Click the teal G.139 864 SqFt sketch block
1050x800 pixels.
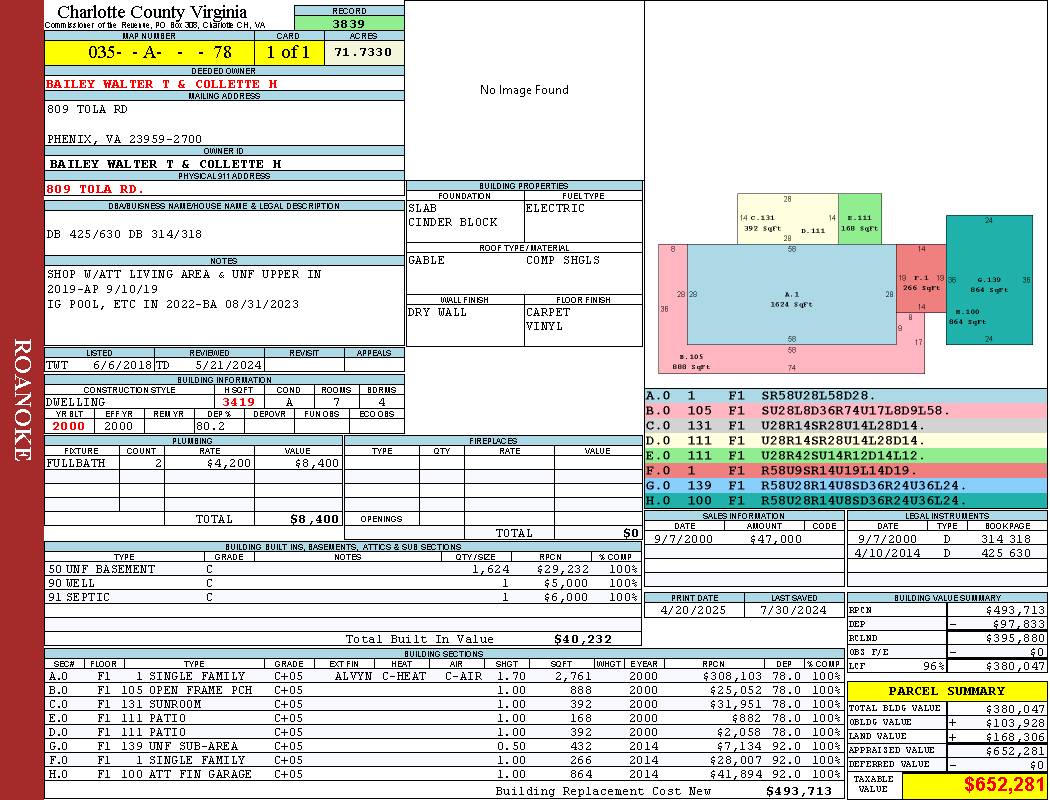(x=989, y=280)
